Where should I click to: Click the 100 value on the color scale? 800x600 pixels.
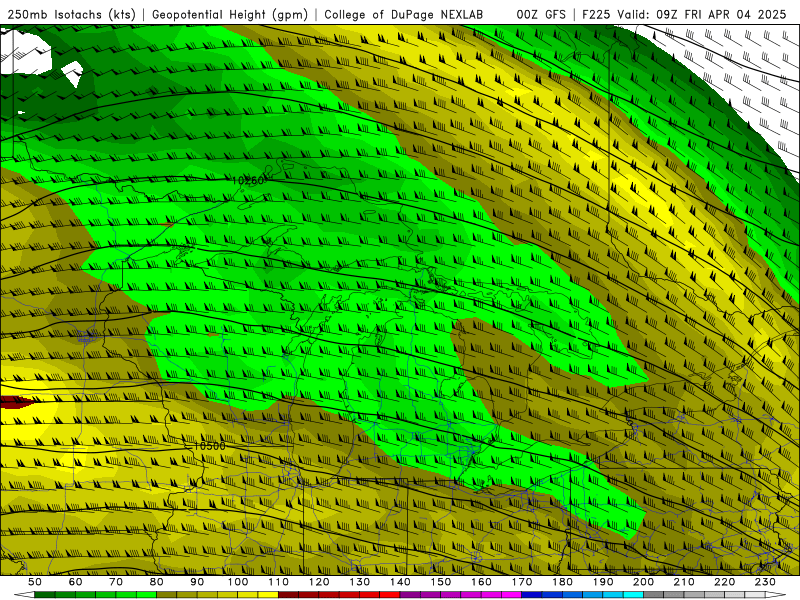pos(238,582)
